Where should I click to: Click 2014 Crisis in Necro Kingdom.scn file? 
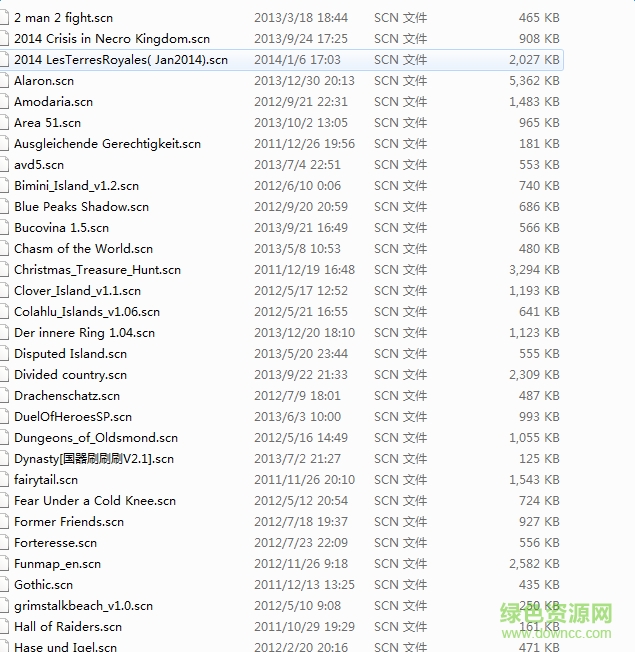(x=111, y=39)
